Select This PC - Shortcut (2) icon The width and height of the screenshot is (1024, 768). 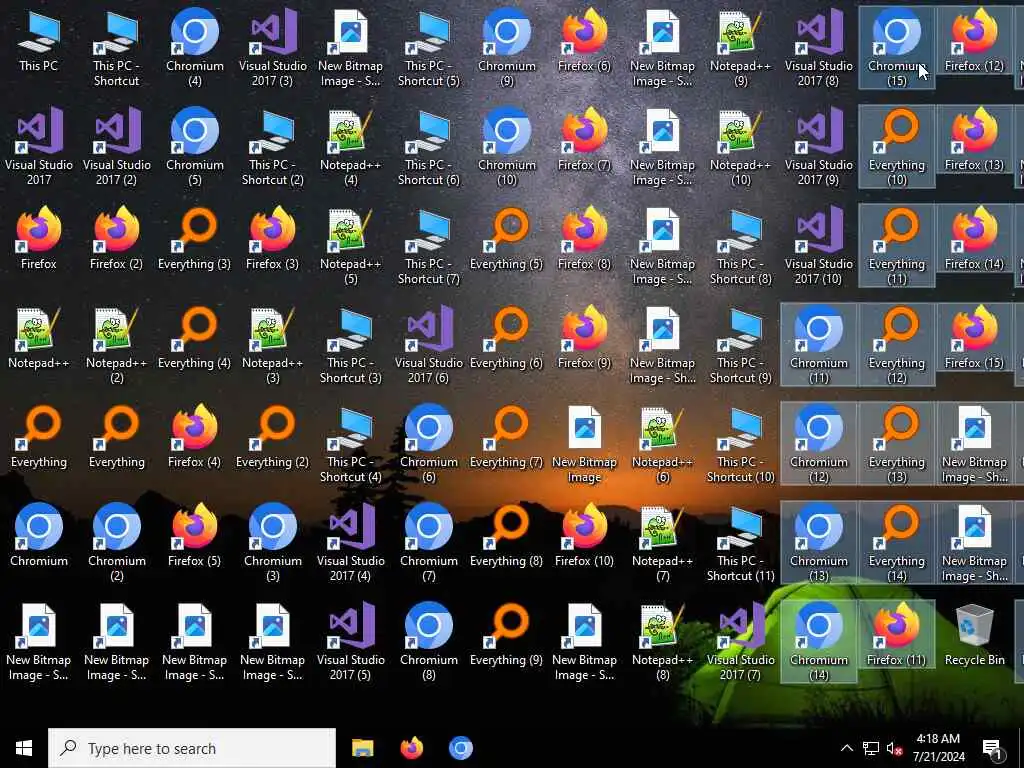pos(272,148)
